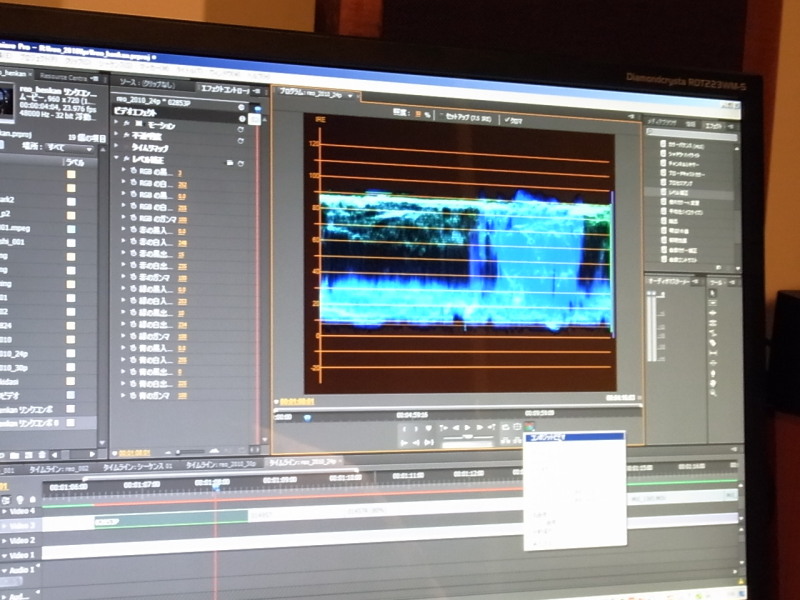Expand the 赤のガンマ property

coord(123,278)
